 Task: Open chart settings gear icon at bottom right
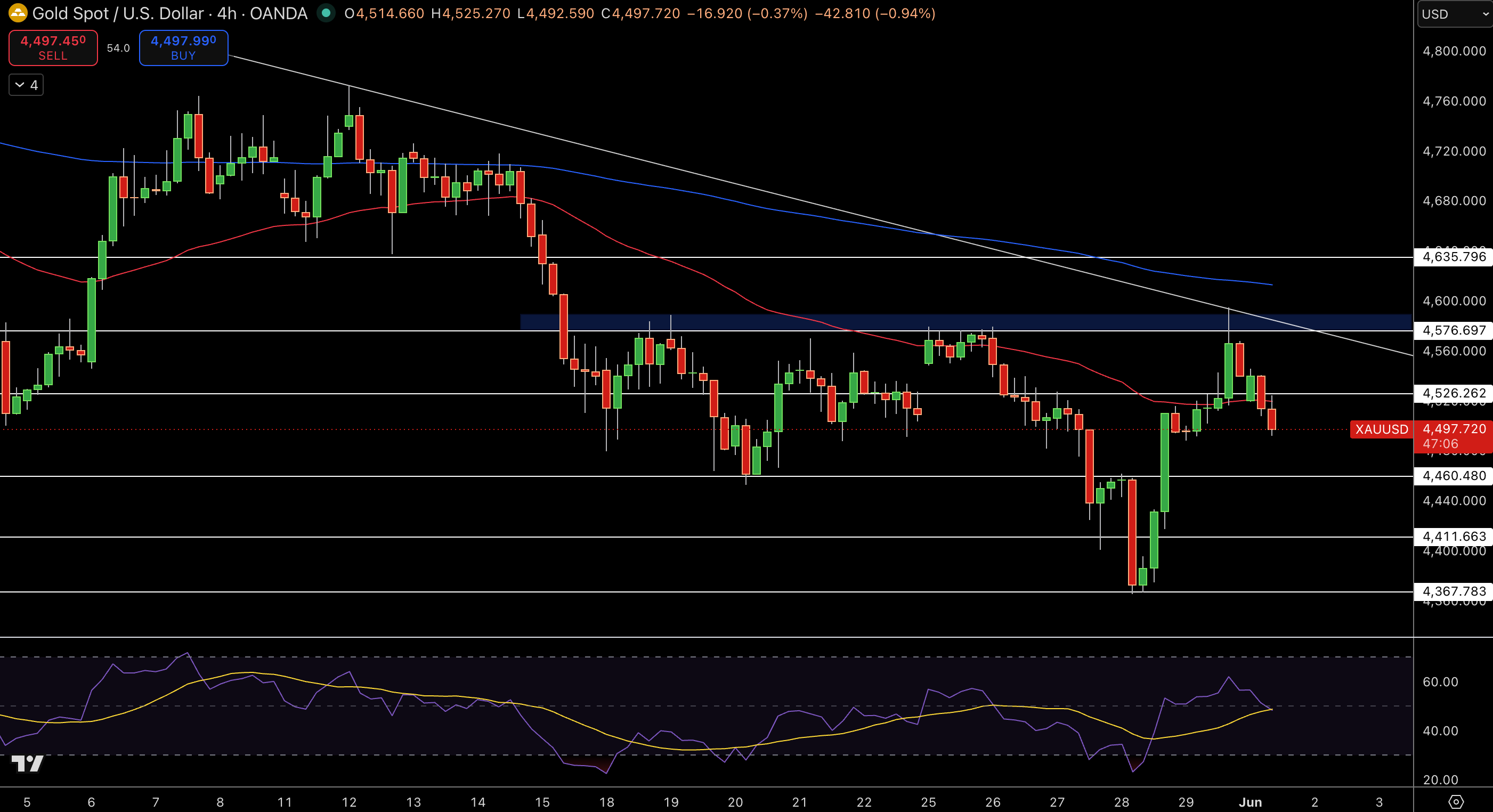point(1456,802)
